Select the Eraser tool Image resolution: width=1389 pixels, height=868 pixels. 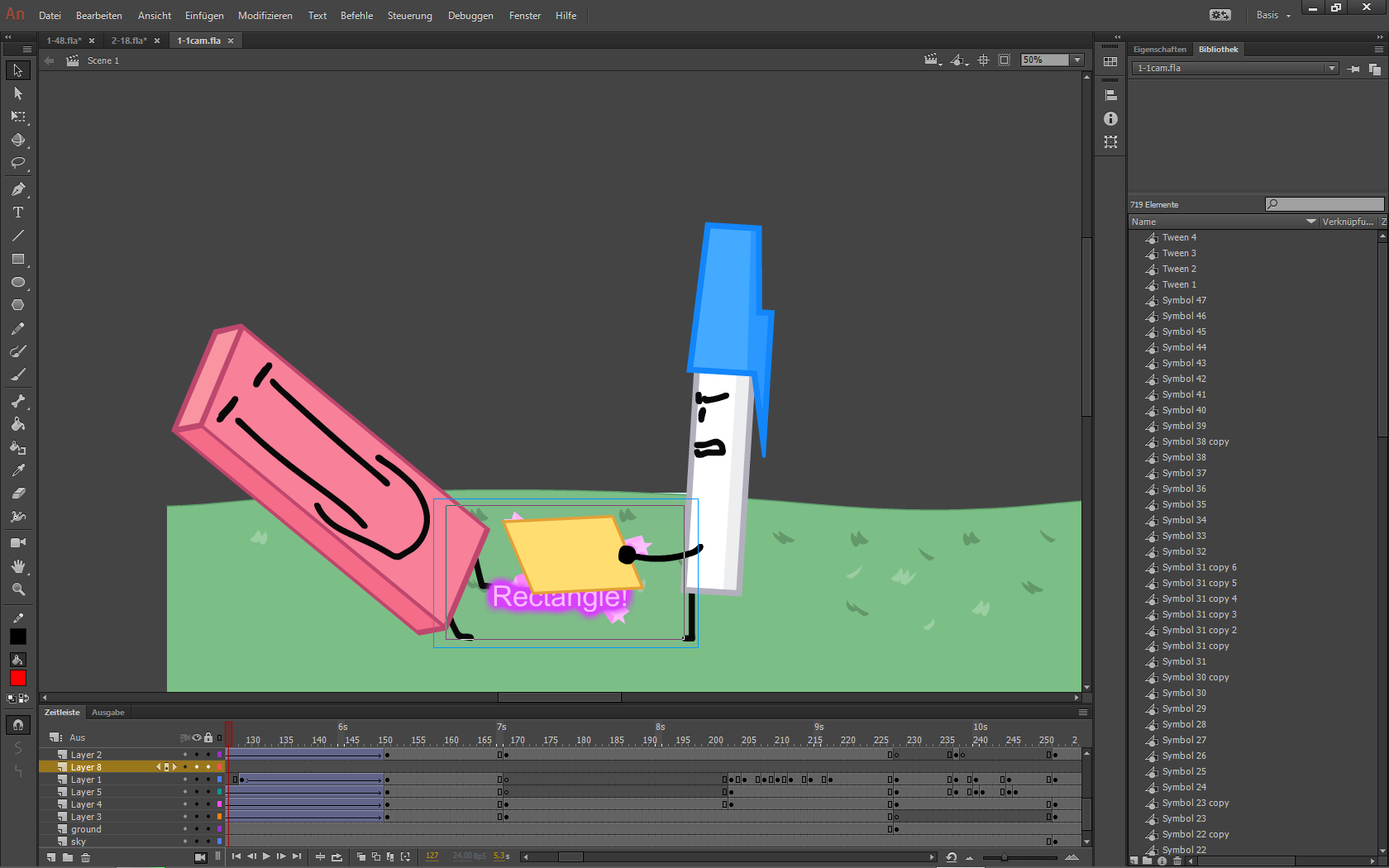(18, 494)
